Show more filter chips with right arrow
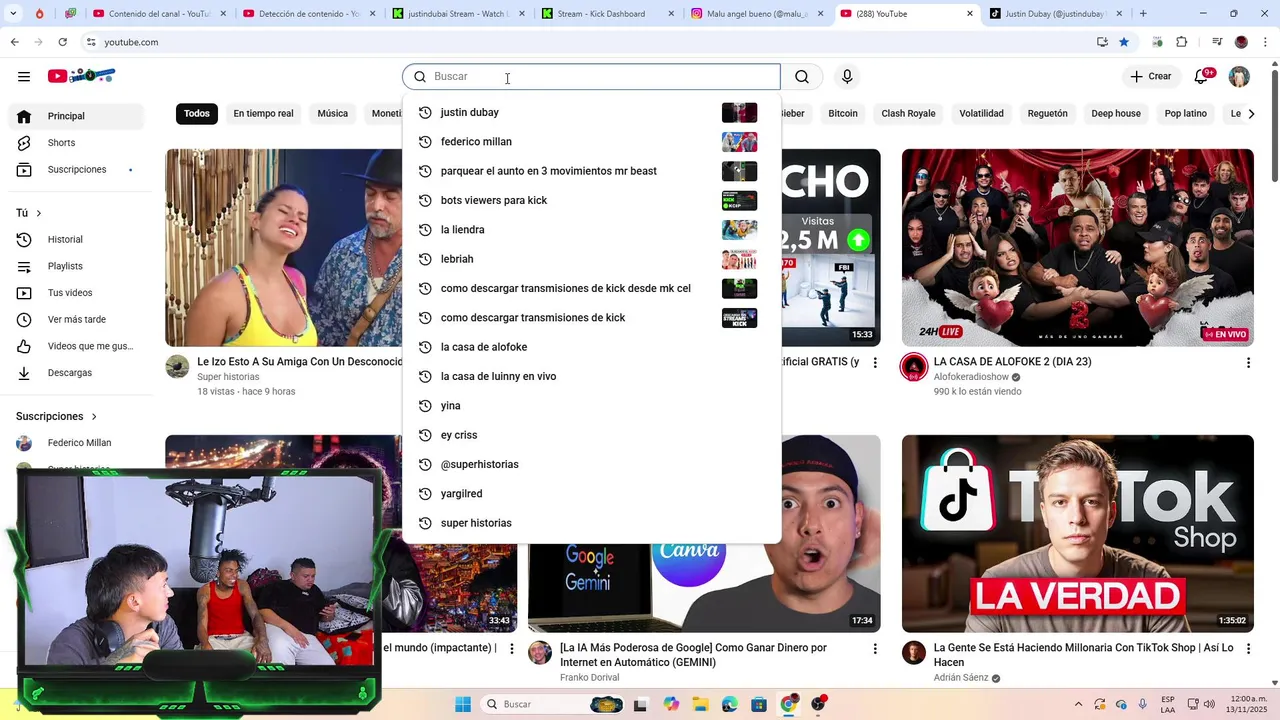This screenshot has width=1280, height=720. (1252, 113)
